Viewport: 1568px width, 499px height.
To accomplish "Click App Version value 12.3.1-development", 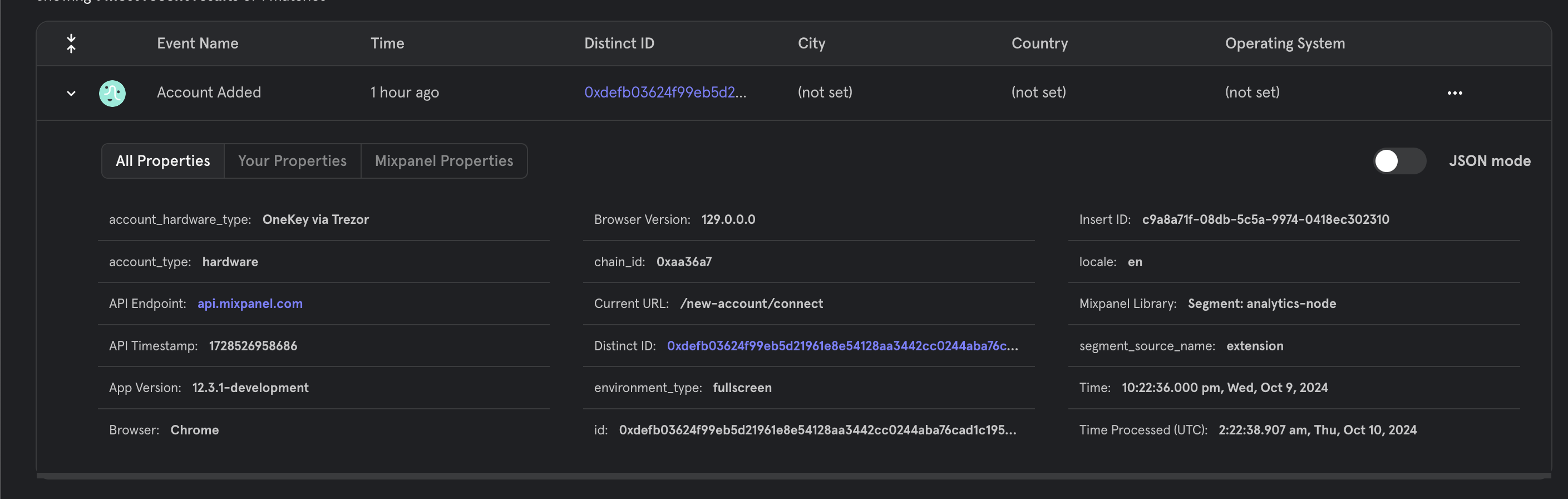I will click(x=250, y=388).
